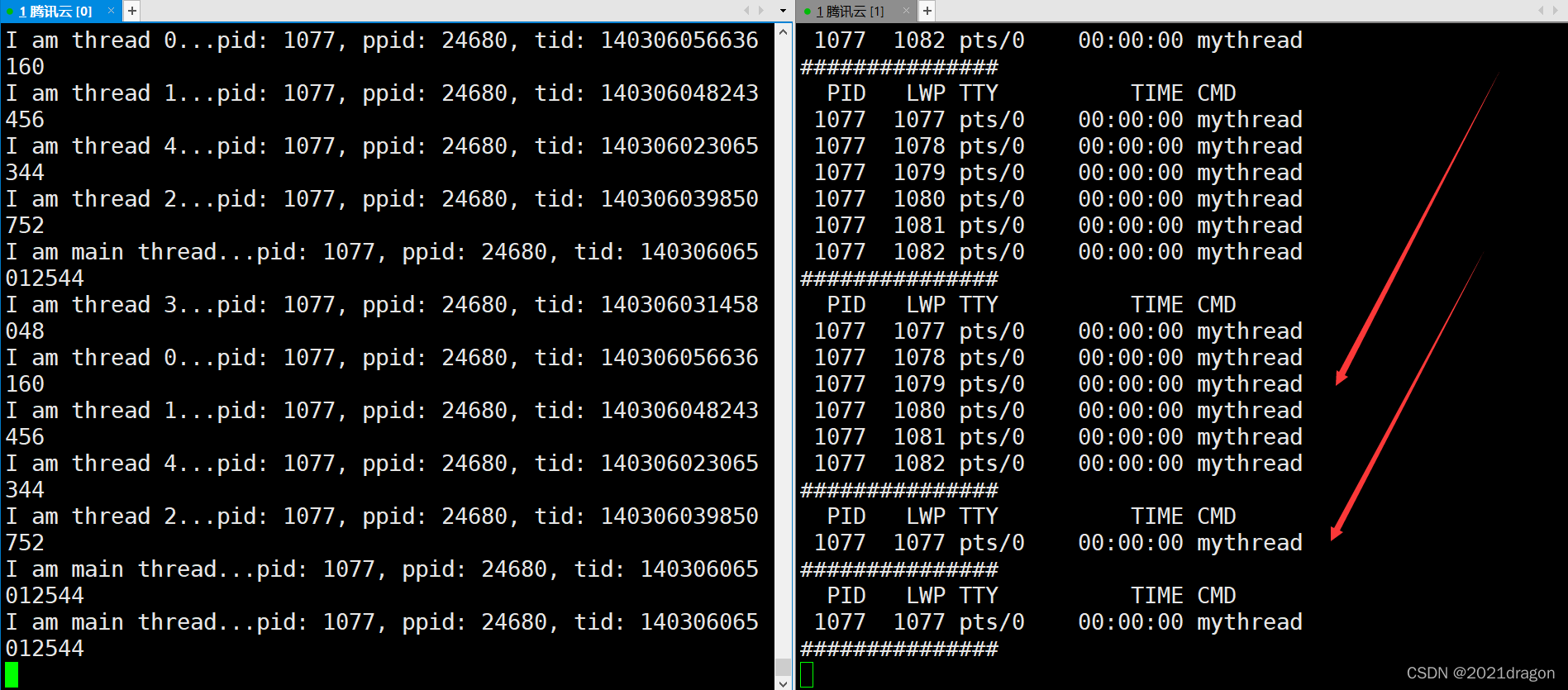This screenshot has height=690, width=1568.
Task: Switch to the 腾讯云 [1] session tab
Action: click(850, 11)
